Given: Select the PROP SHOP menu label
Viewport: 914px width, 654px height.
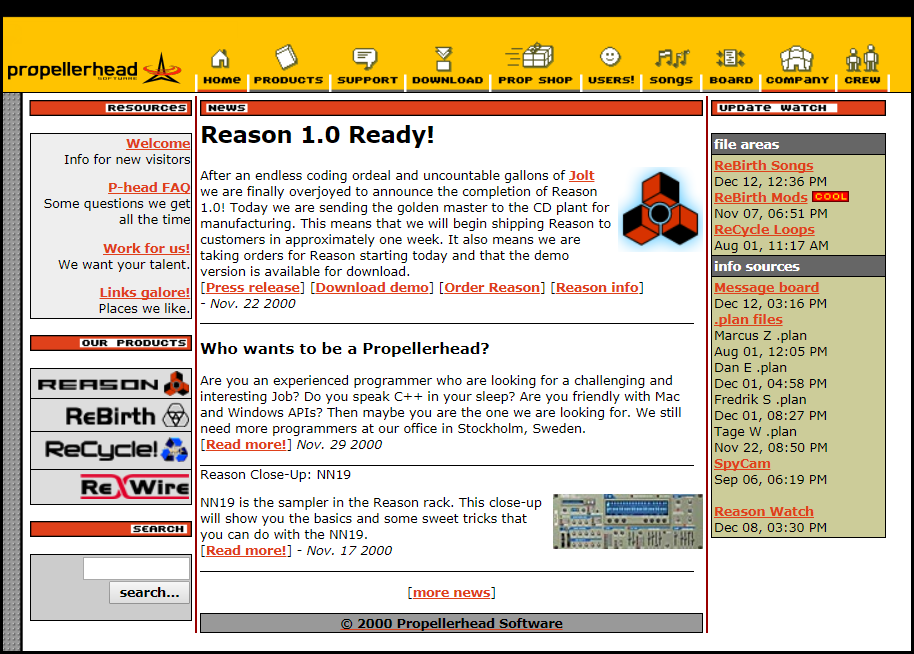Looking at the screenshot, I should point(535,80).
